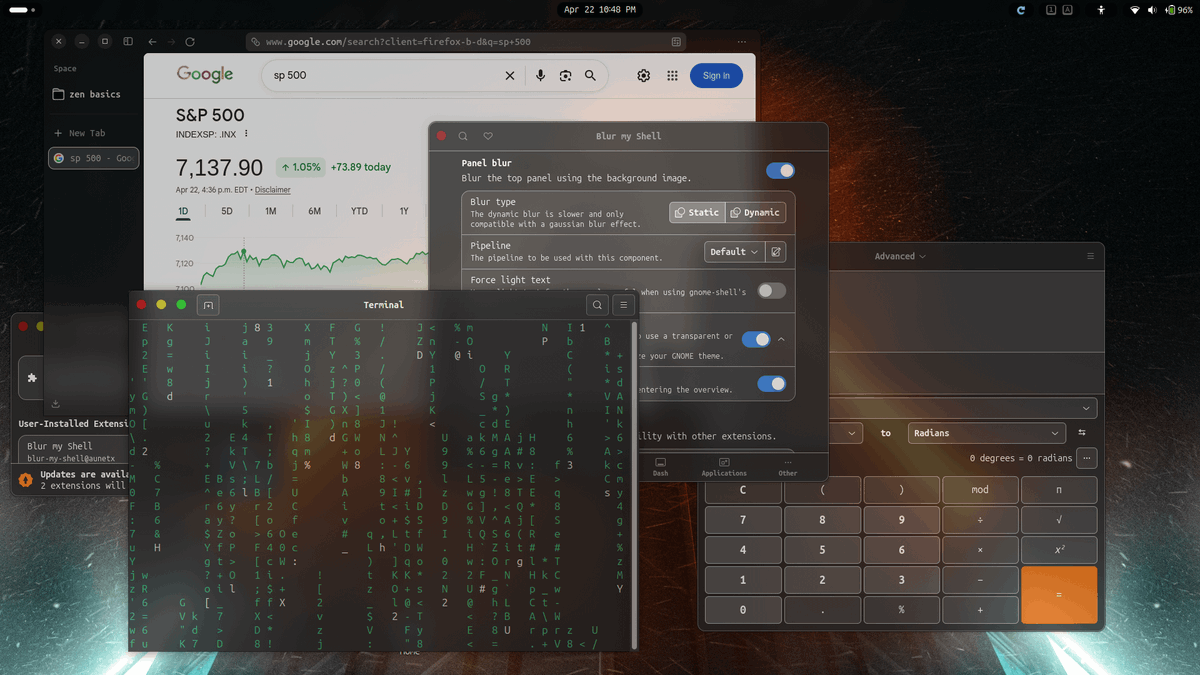The height and width of the screenshot is (675, 1200).
Task: Open new tab button in Terminal
Action: (208, 305)
